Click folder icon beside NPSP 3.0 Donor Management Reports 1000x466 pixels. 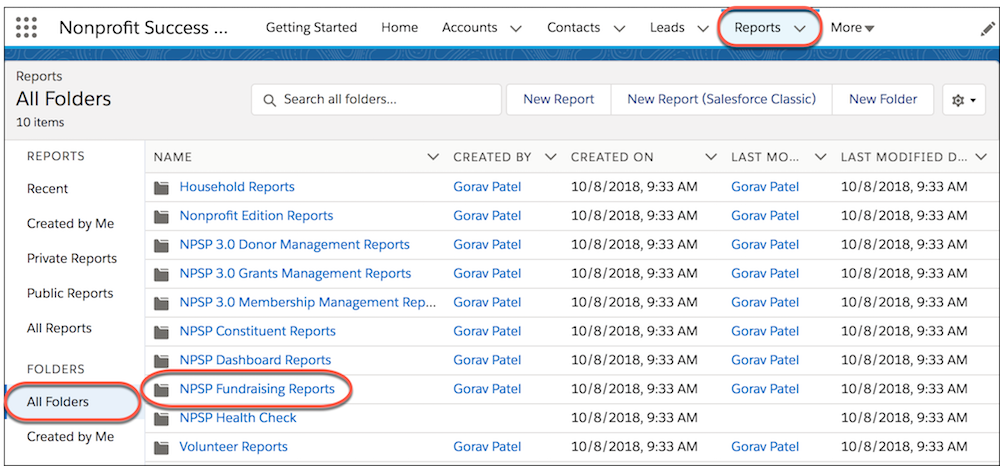162,245
